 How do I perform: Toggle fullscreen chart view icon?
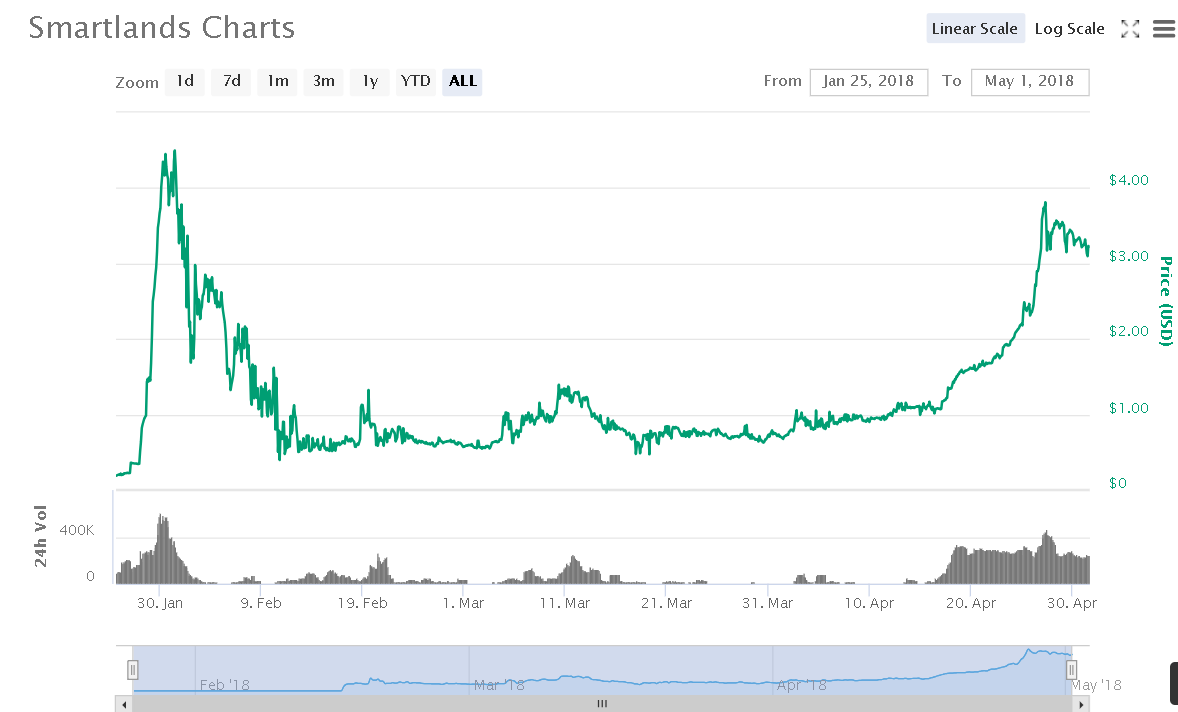coord(1130,29)
